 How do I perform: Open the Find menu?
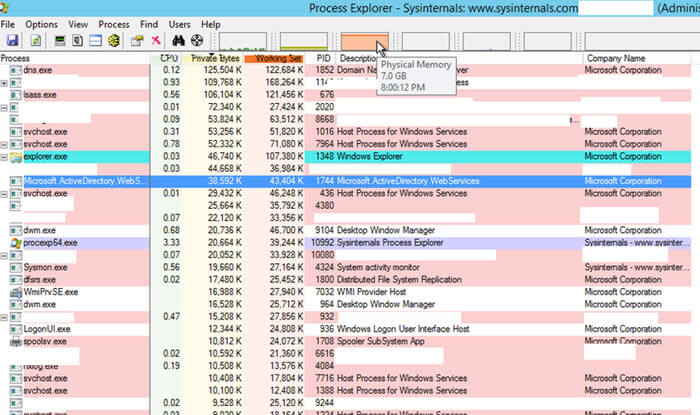(149, 25)
